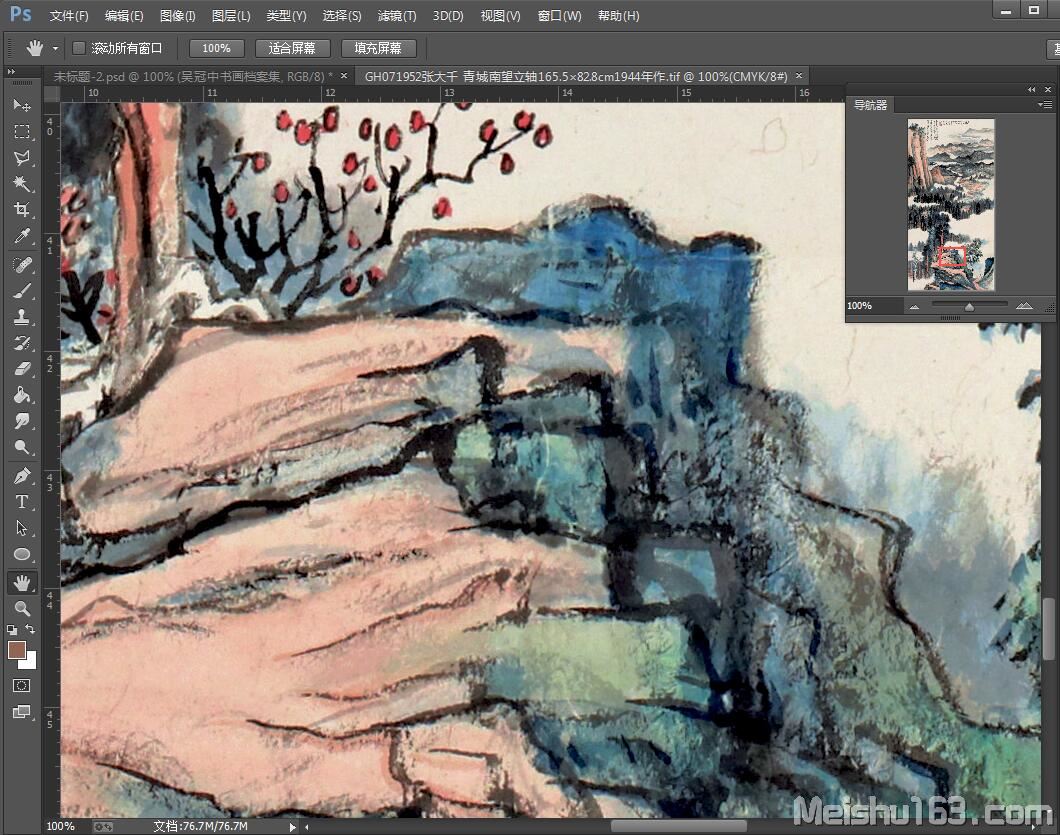The height and width of the screenshot is (835, 1060).
Task: Open the 窗口(W) menu
Action: (559, 16)
